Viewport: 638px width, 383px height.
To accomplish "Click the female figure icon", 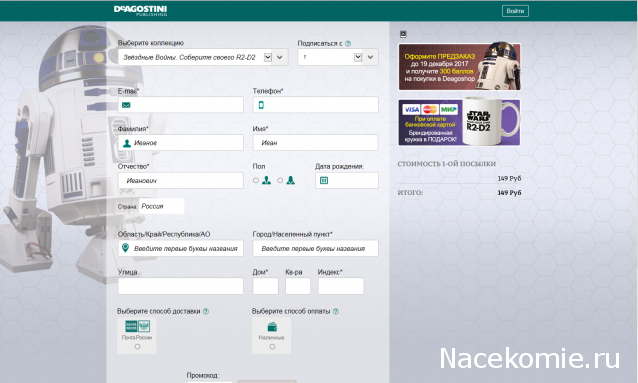I will click(x=291, y=180).
